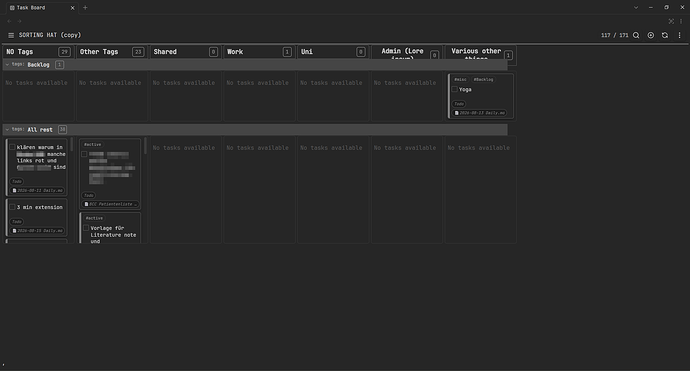This screenshot has width=690, height=371.
Task: Click the Backlog swimlane count badge
Action: click(59, 65)
